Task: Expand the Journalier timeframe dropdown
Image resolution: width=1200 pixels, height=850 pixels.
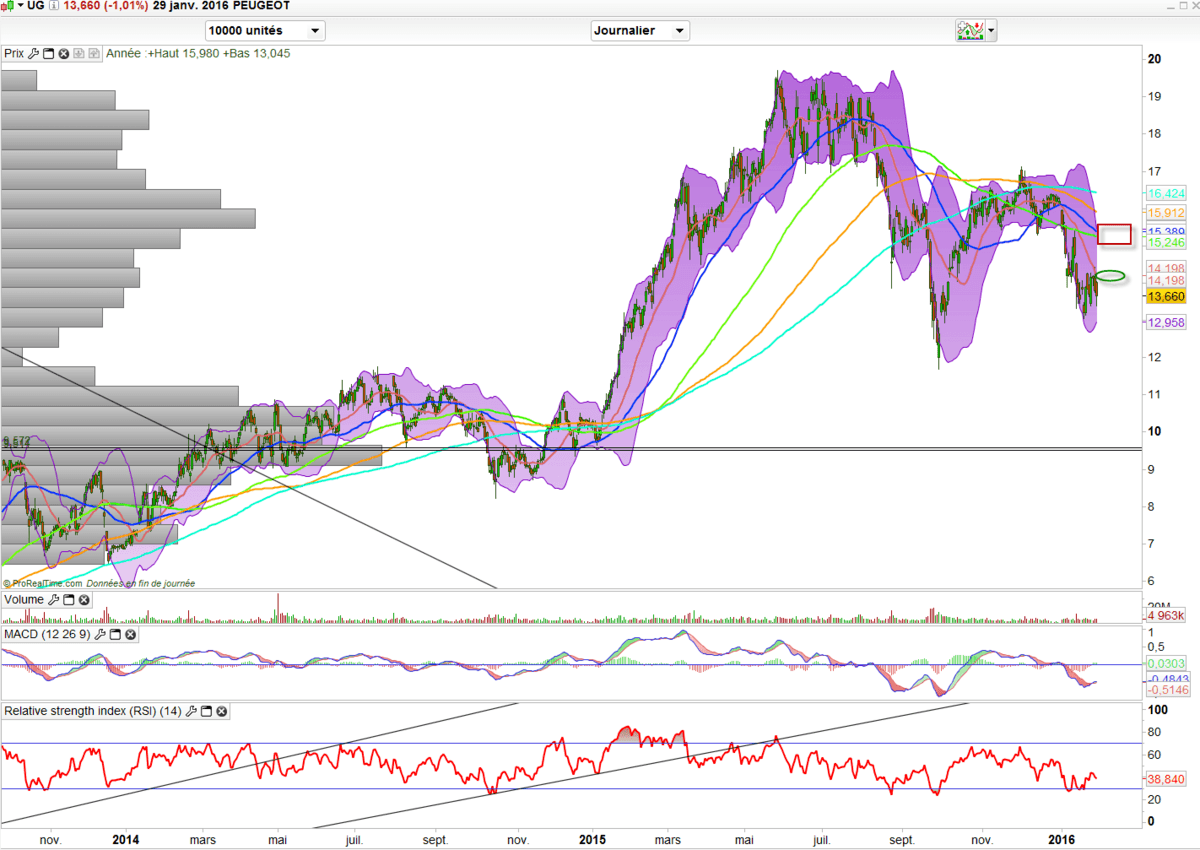Action: [640, 31]
